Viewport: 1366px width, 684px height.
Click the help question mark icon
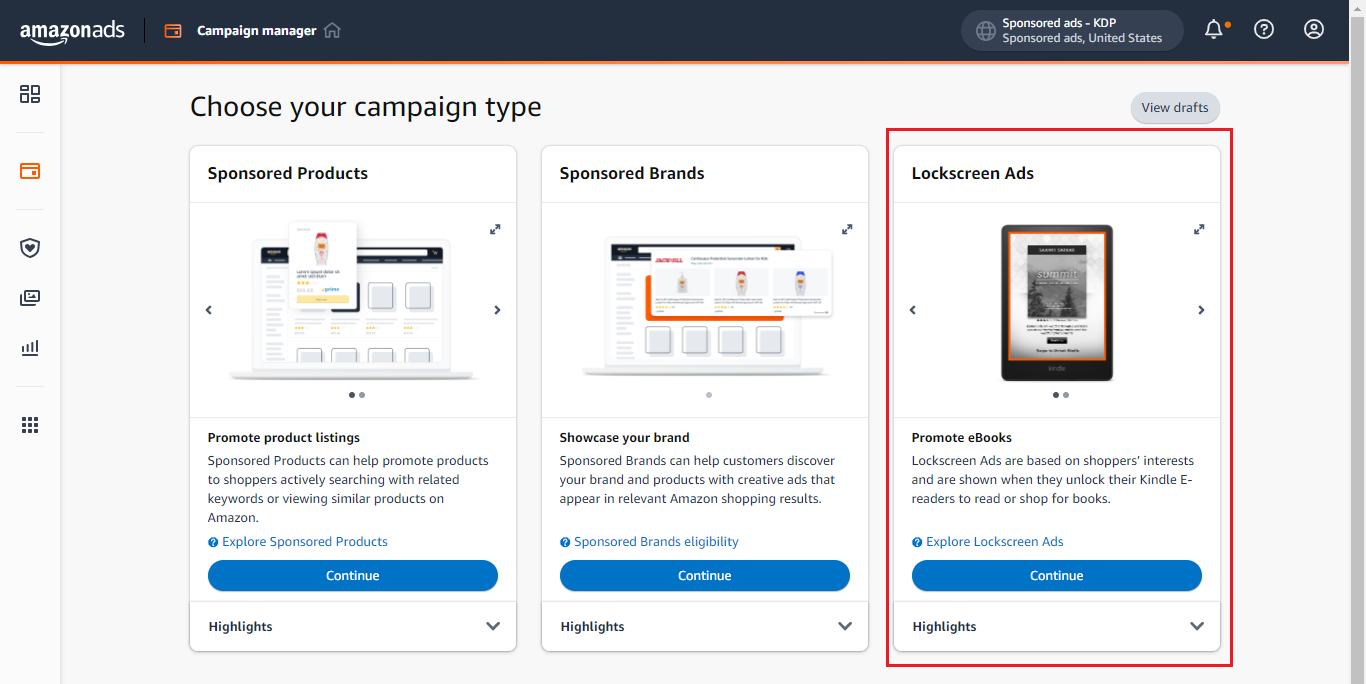pyautogui.click(x=1263, y=29)
